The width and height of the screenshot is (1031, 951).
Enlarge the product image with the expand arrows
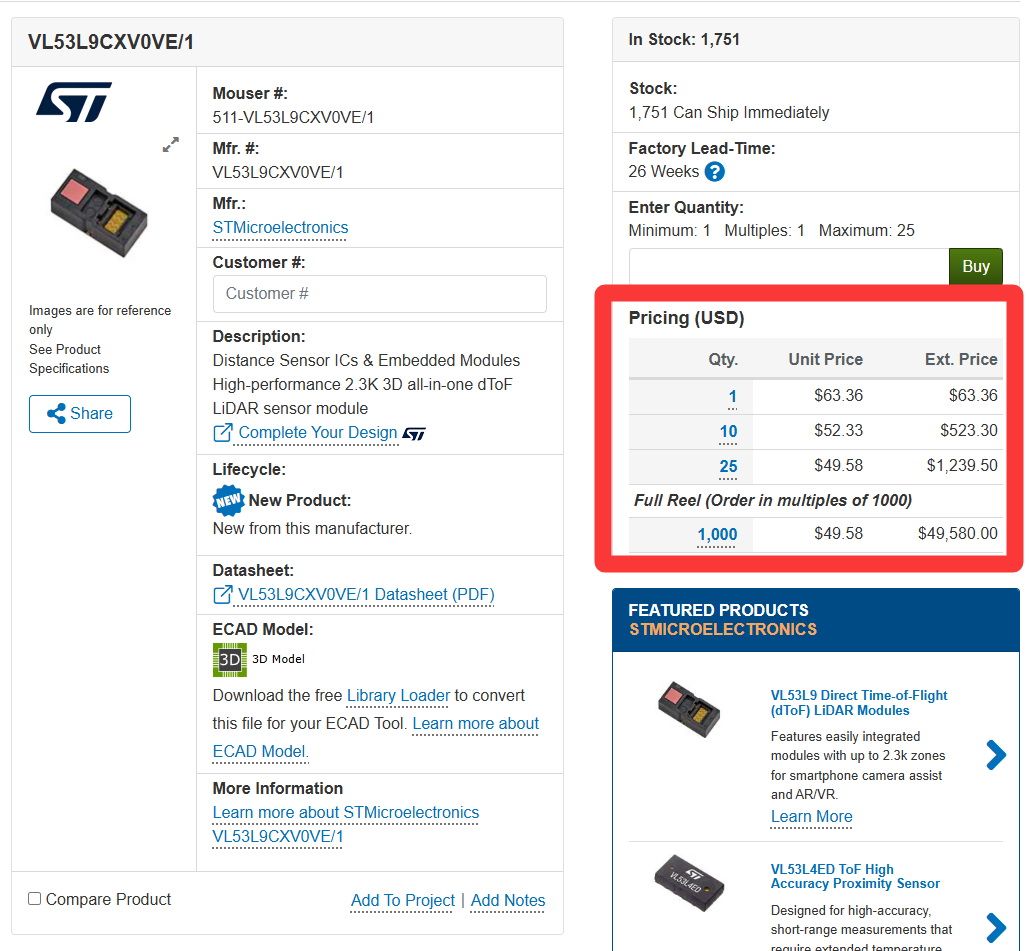(x=171, y=145)
